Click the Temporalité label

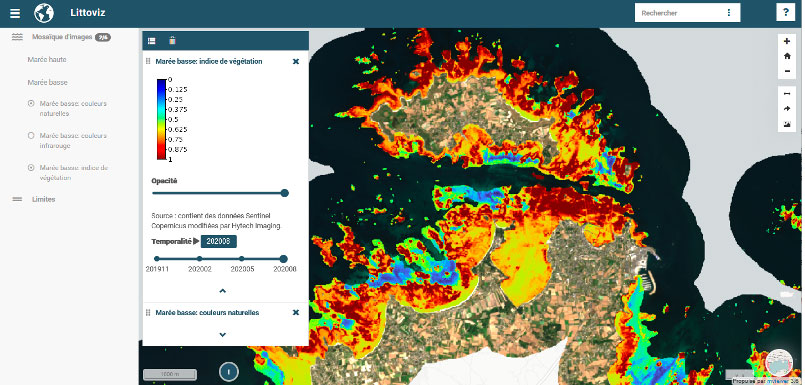pyautogui.click(x=171, y=241)
